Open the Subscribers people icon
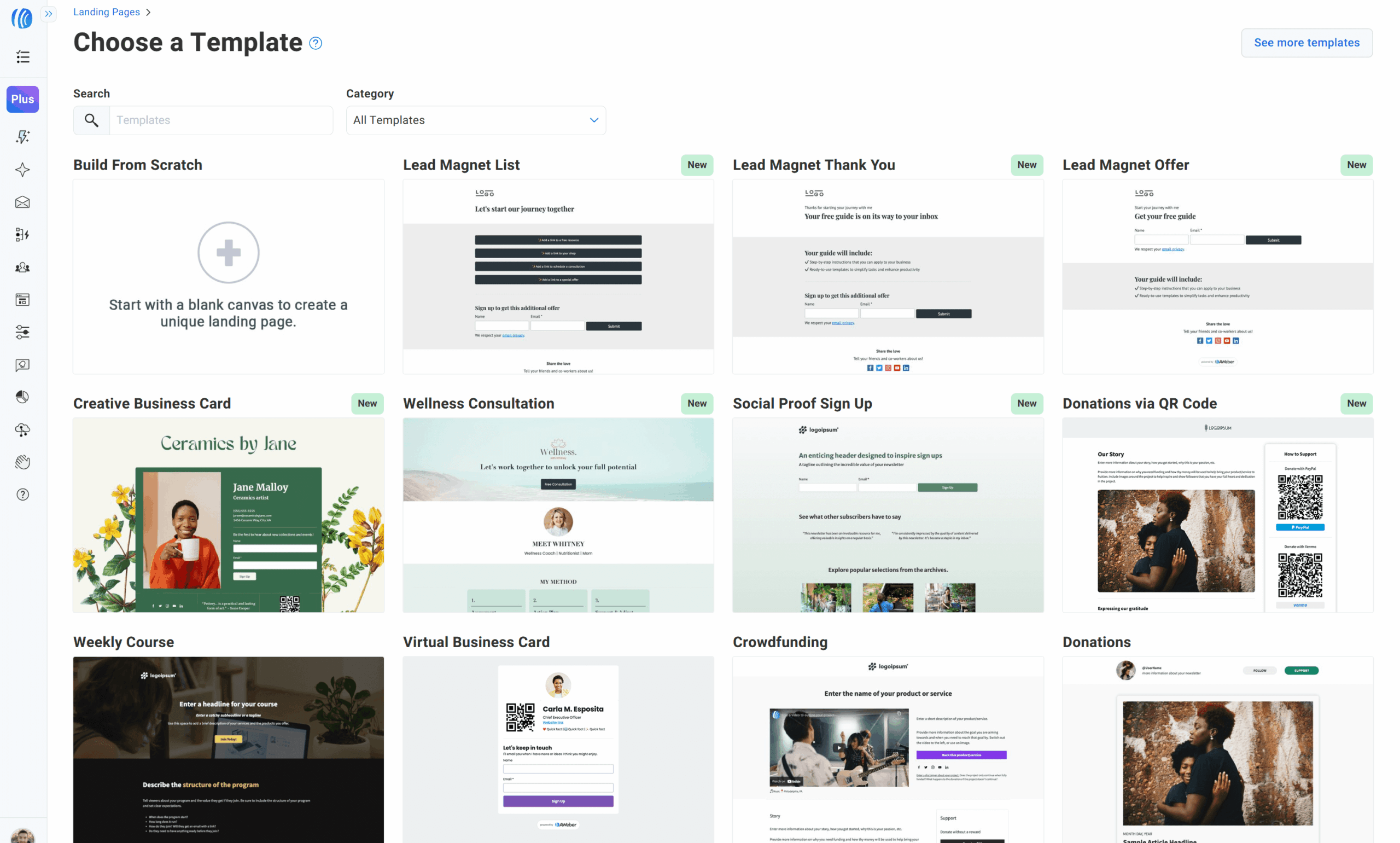 point(23,267)
